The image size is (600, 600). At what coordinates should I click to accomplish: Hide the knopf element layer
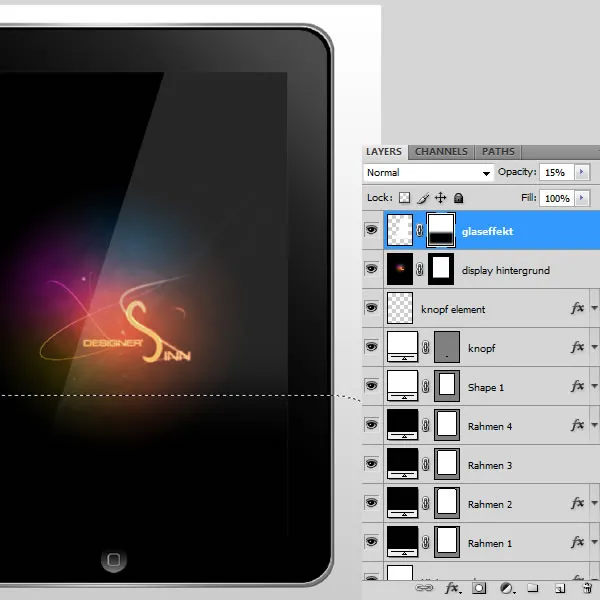coord(371,308)
